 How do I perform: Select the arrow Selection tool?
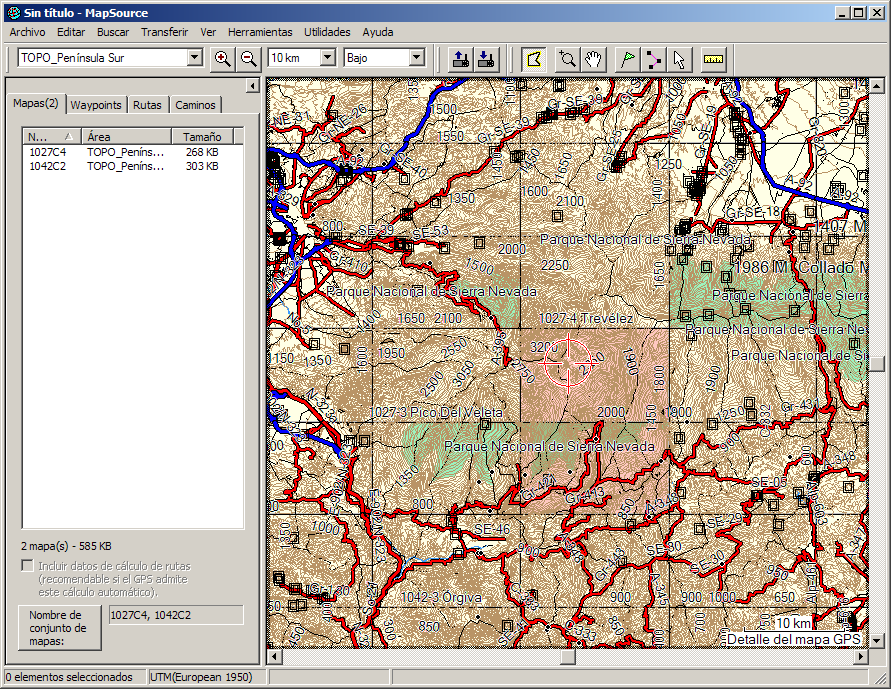tap(680, 59)
